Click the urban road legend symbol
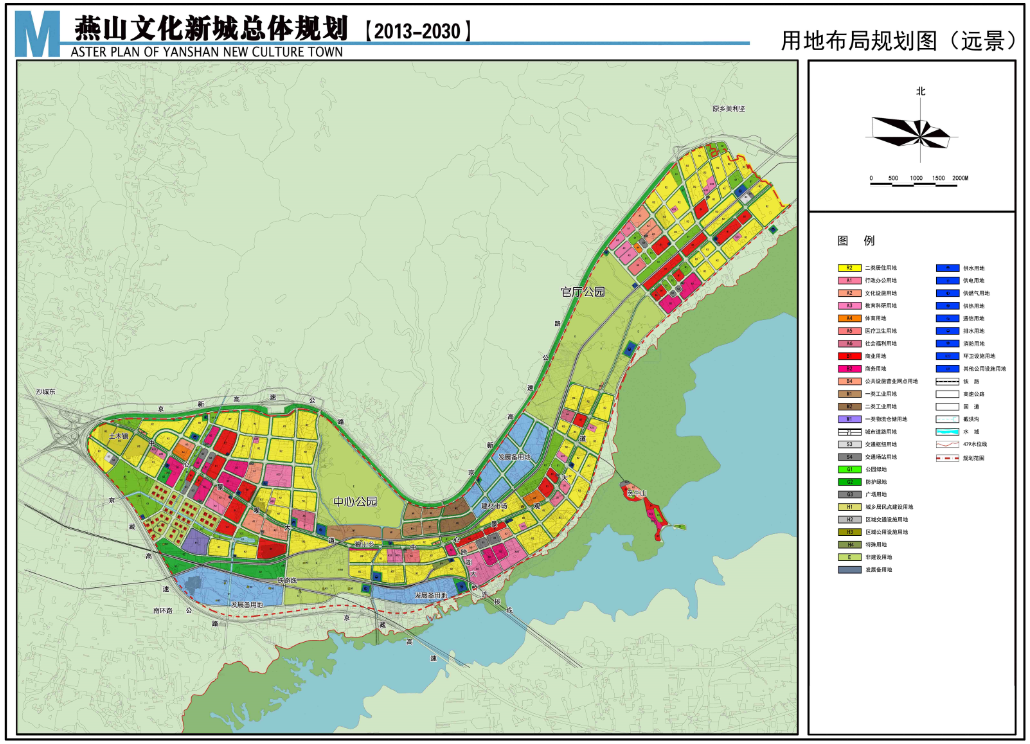The height and width of the screenshot is (744, 1030). click(849, 431)
